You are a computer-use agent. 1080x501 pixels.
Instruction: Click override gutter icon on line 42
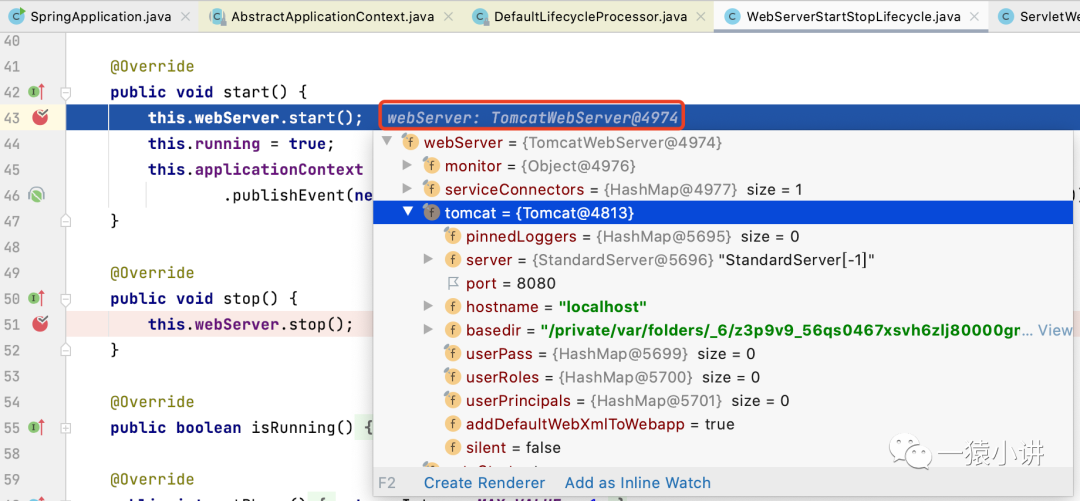coord(37,92)
